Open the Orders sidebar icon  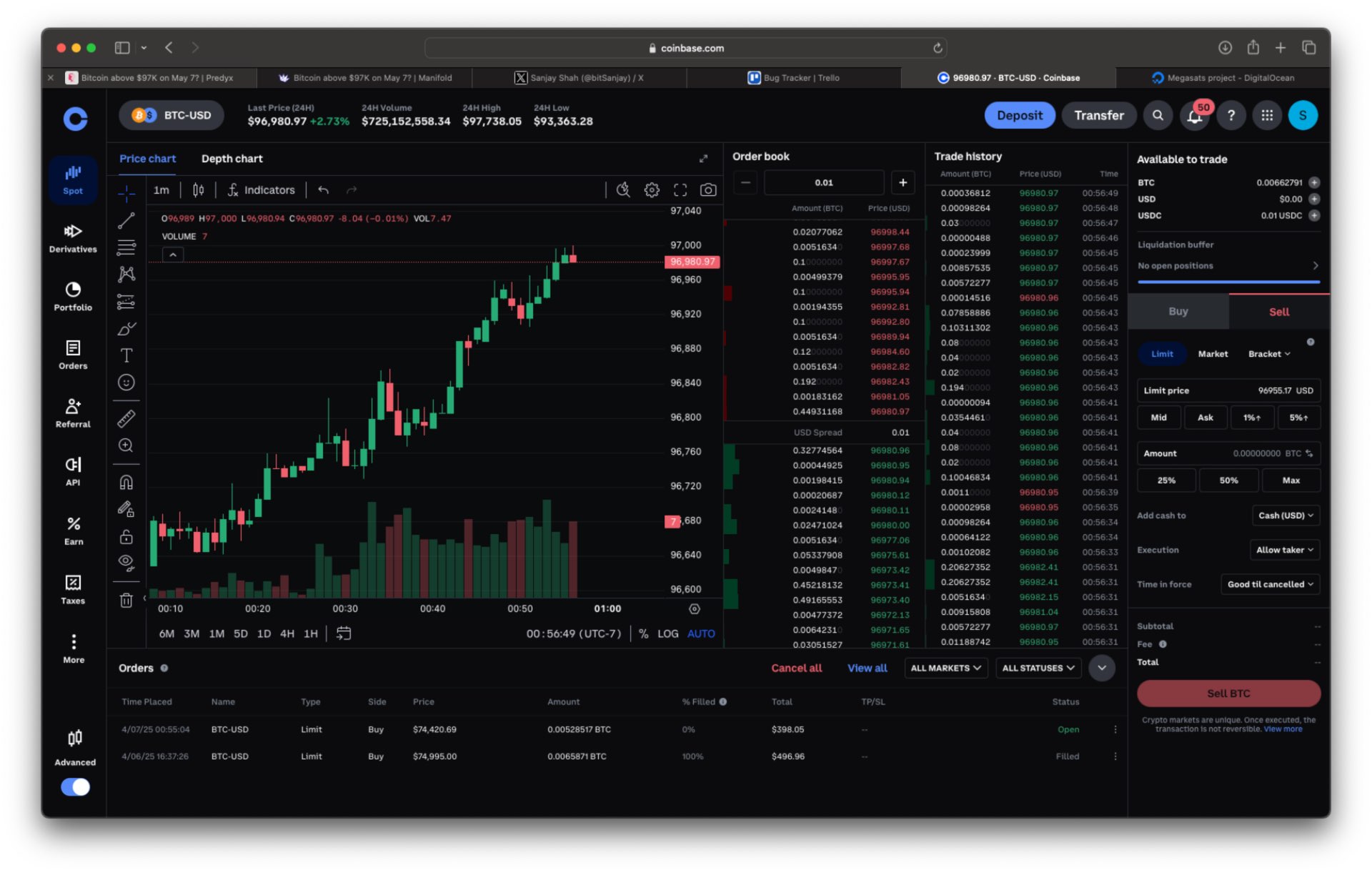73,355
